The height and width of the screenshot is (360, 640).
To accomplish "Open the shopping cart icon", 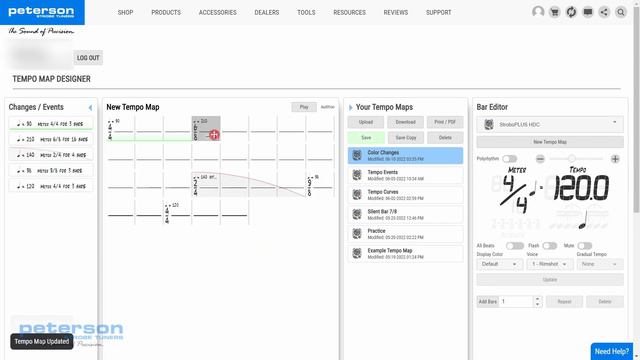I will point(555,12).
